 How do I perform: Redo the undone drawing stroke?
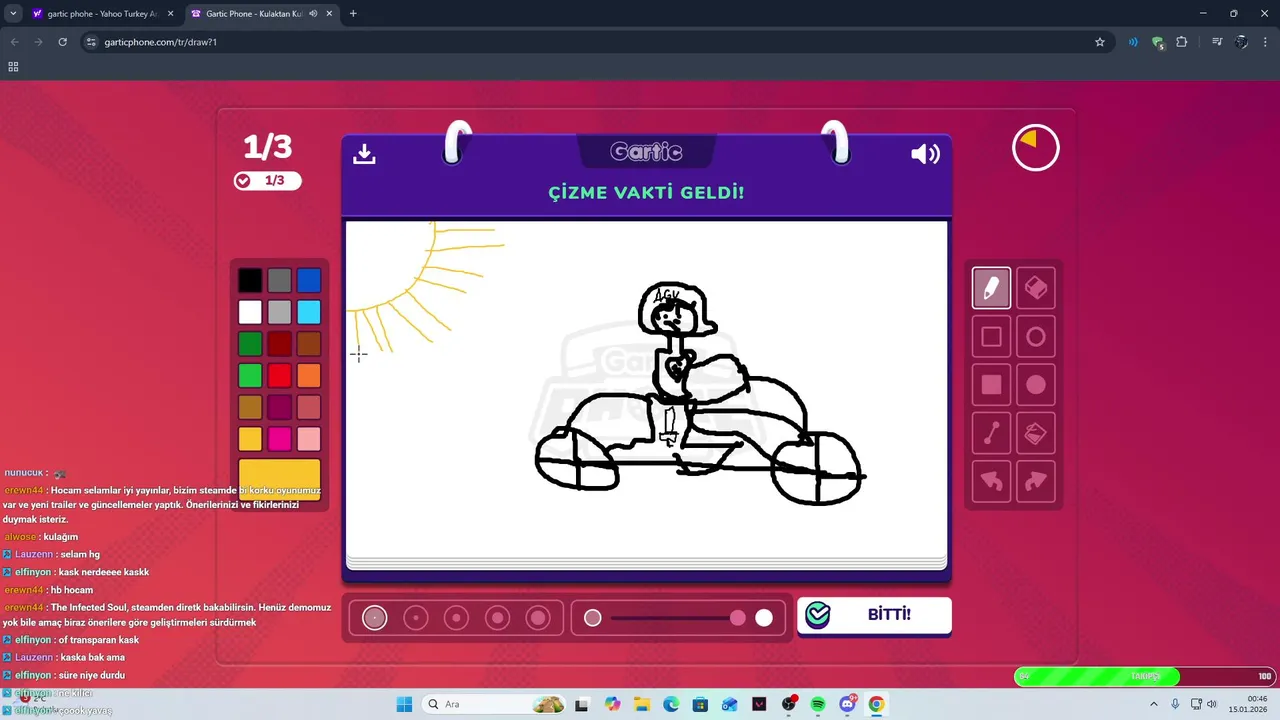click(1036, 481)
